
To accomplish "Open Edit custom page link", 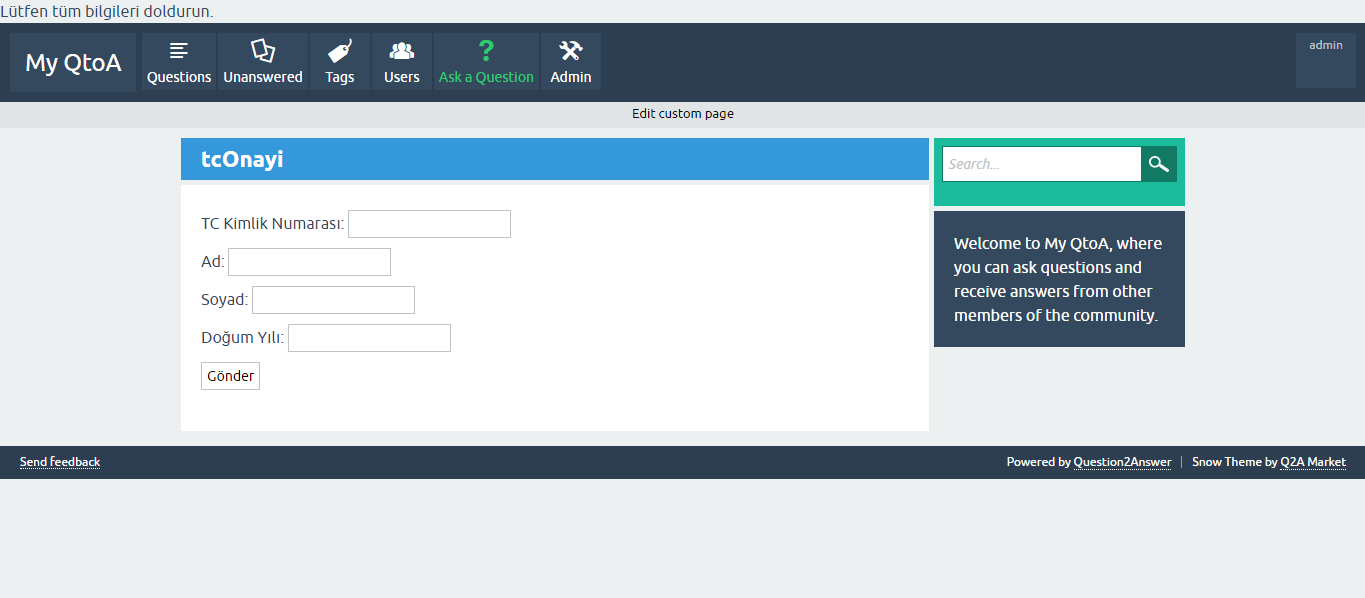I will click(683, 114).
